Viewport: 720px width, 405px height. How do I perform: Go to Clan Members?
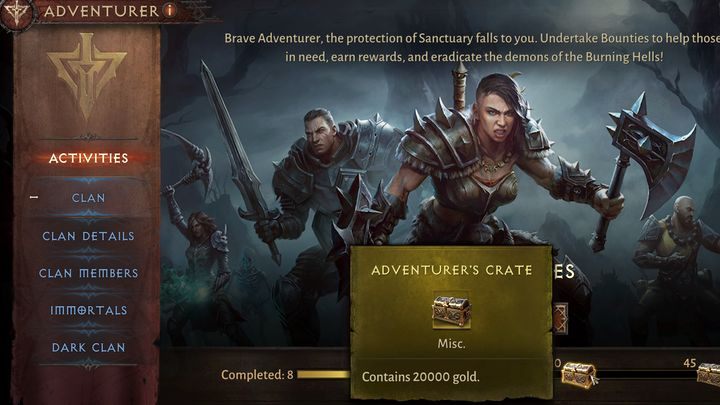(x=88, y=273)
